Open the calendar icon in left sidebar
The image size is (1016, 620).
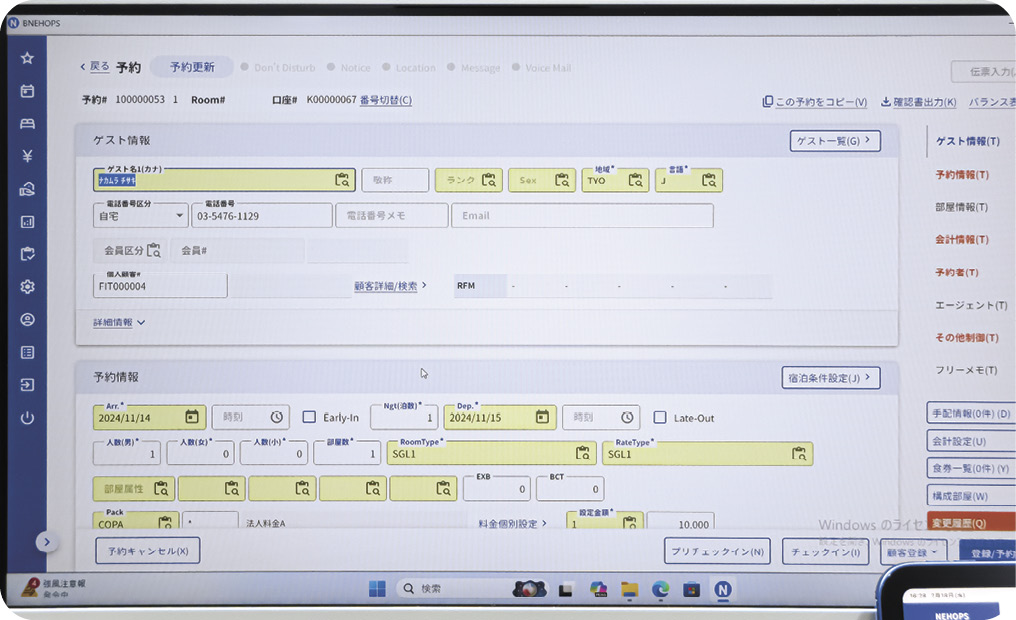(27, 91)
